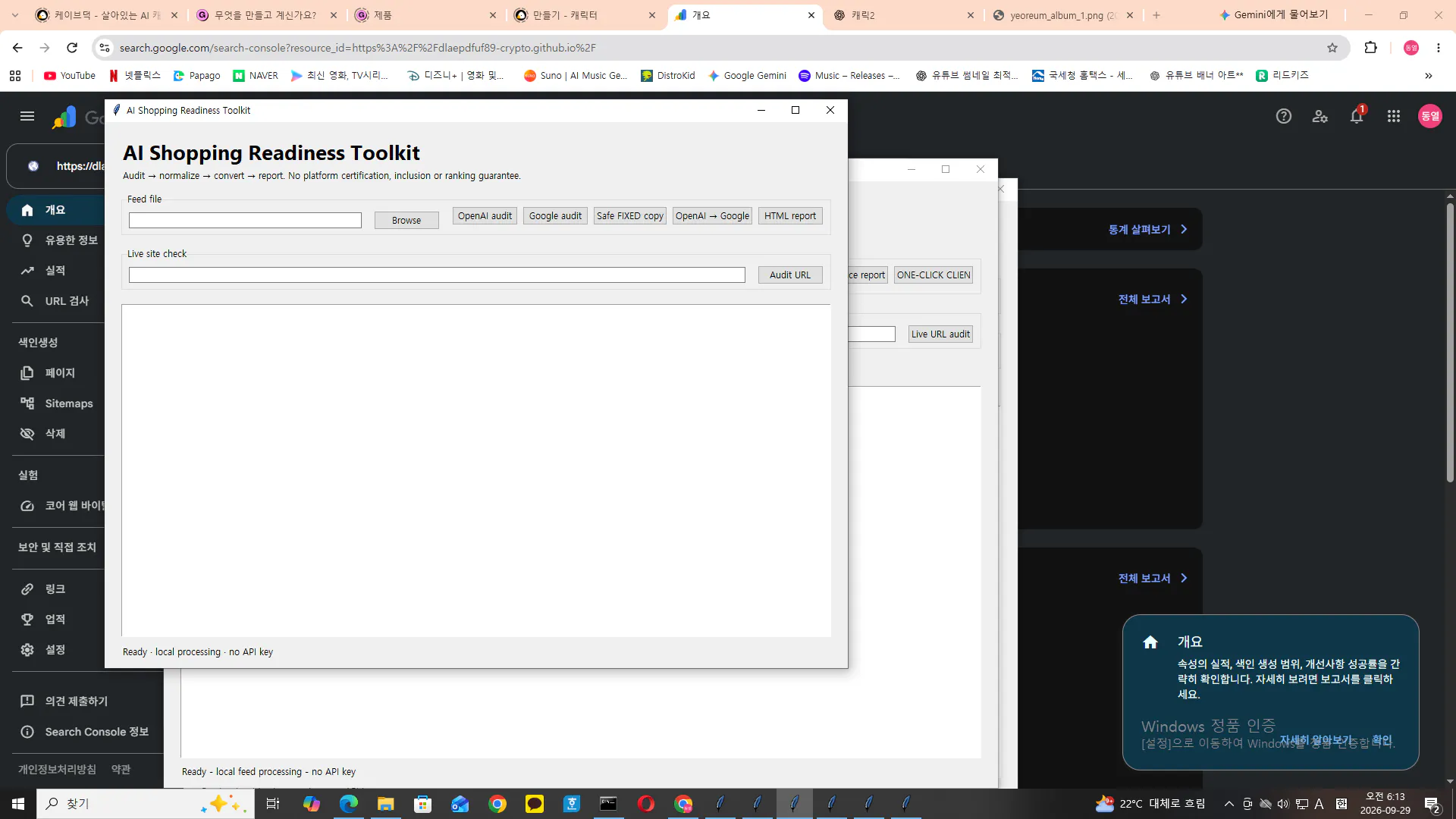Collapse the 색인생성 section header
1456x819 pixels.
point(38,343)
